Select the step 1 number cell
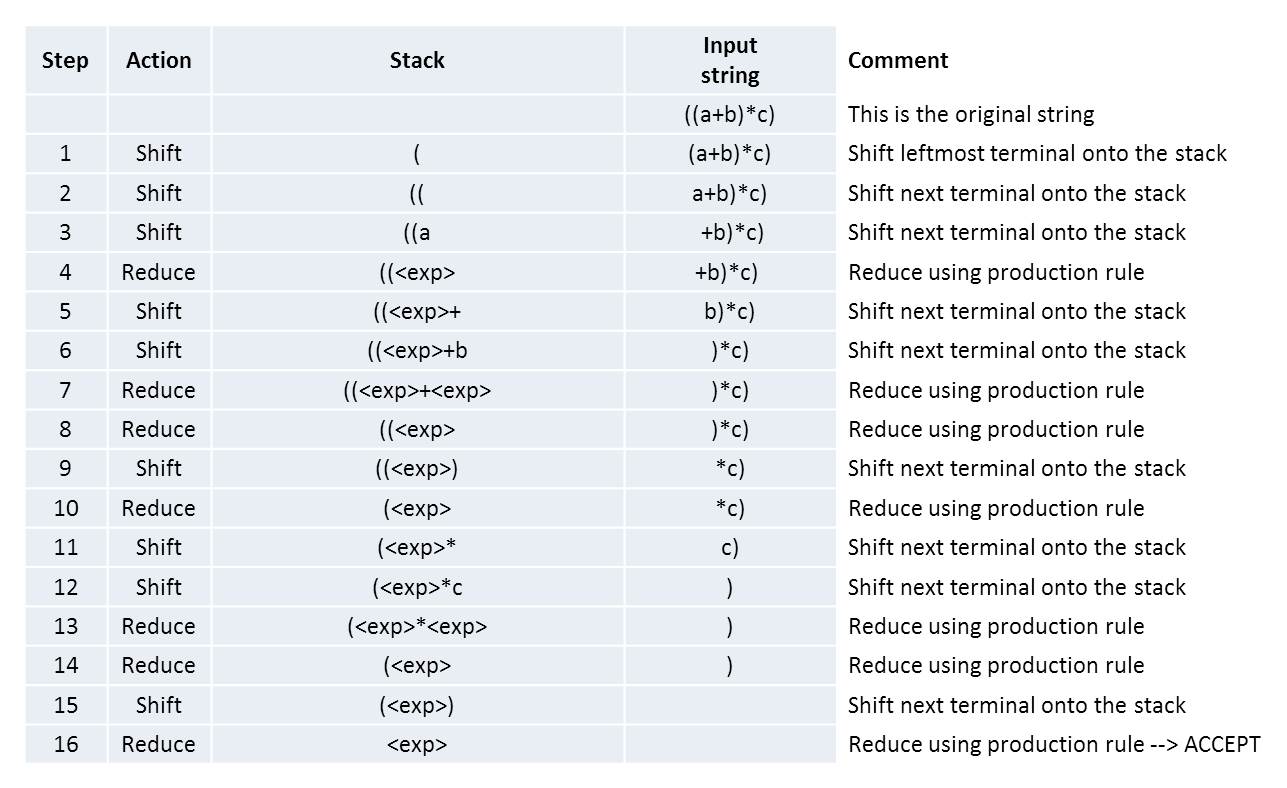The image size is (1287, 788). [66, 153]
